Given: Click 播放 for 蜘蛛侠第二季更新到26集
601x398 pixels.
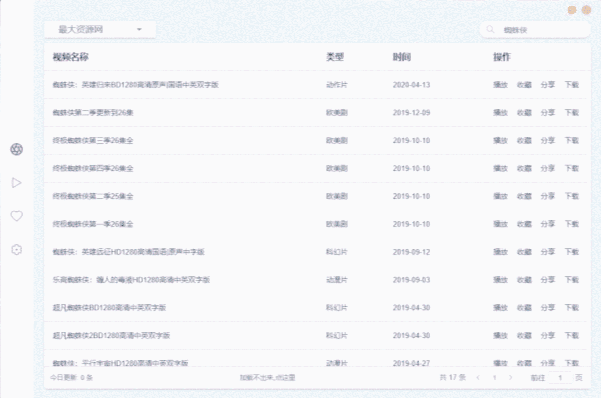Looking at the screenshot, I should [x=500, y=113].
